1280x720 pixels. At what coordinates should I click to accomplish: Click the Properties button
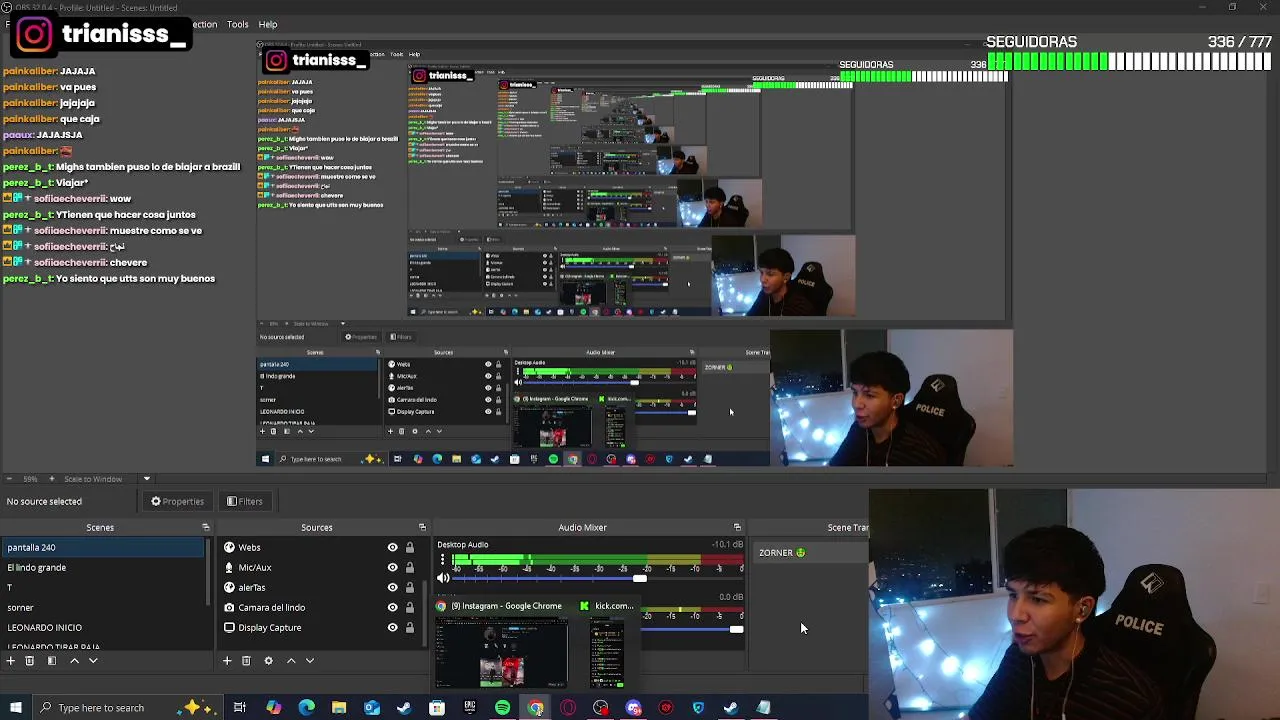pyautogui.click(x=177, y=501)
